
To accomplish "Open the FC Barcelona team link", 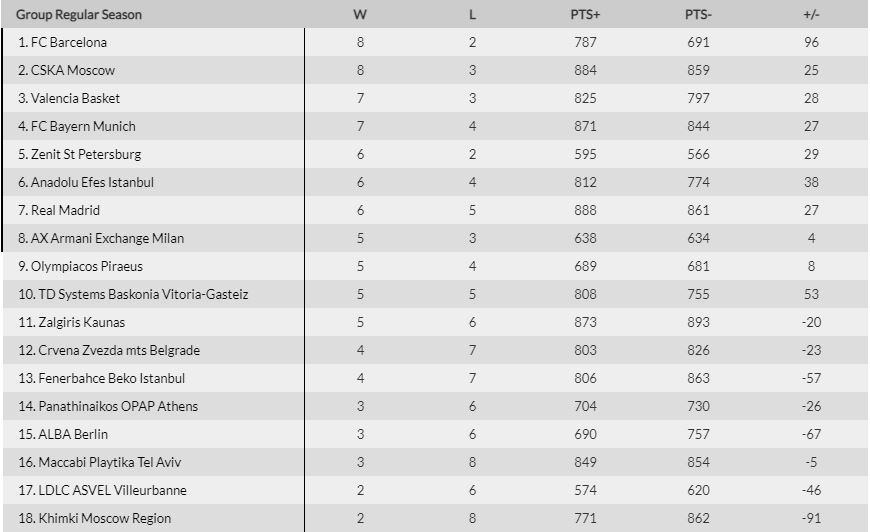I will (x=69, y=42).
